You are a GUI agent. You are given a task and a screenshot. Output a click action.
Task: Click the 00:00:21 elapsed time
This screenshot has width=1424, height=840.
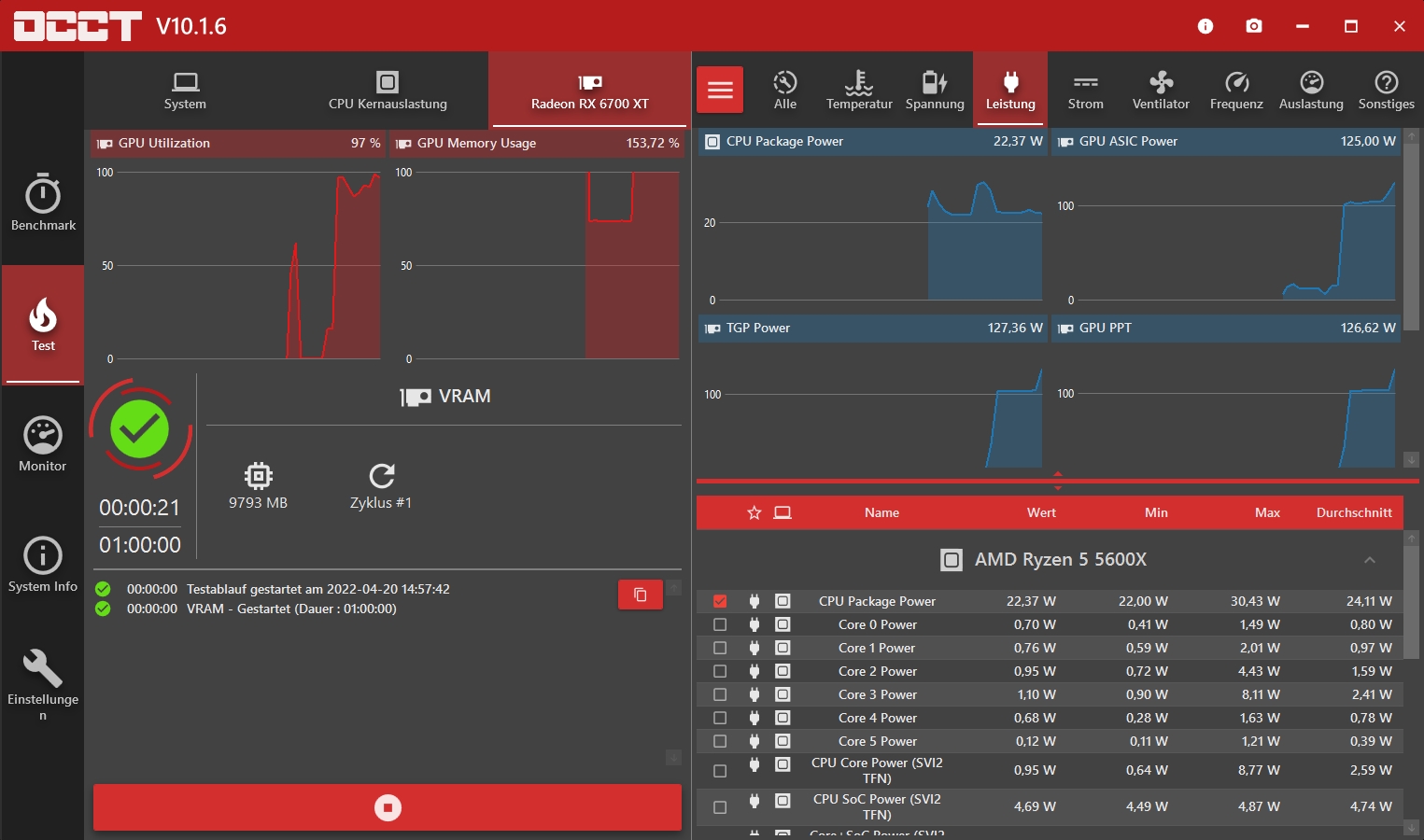(140, 508)
